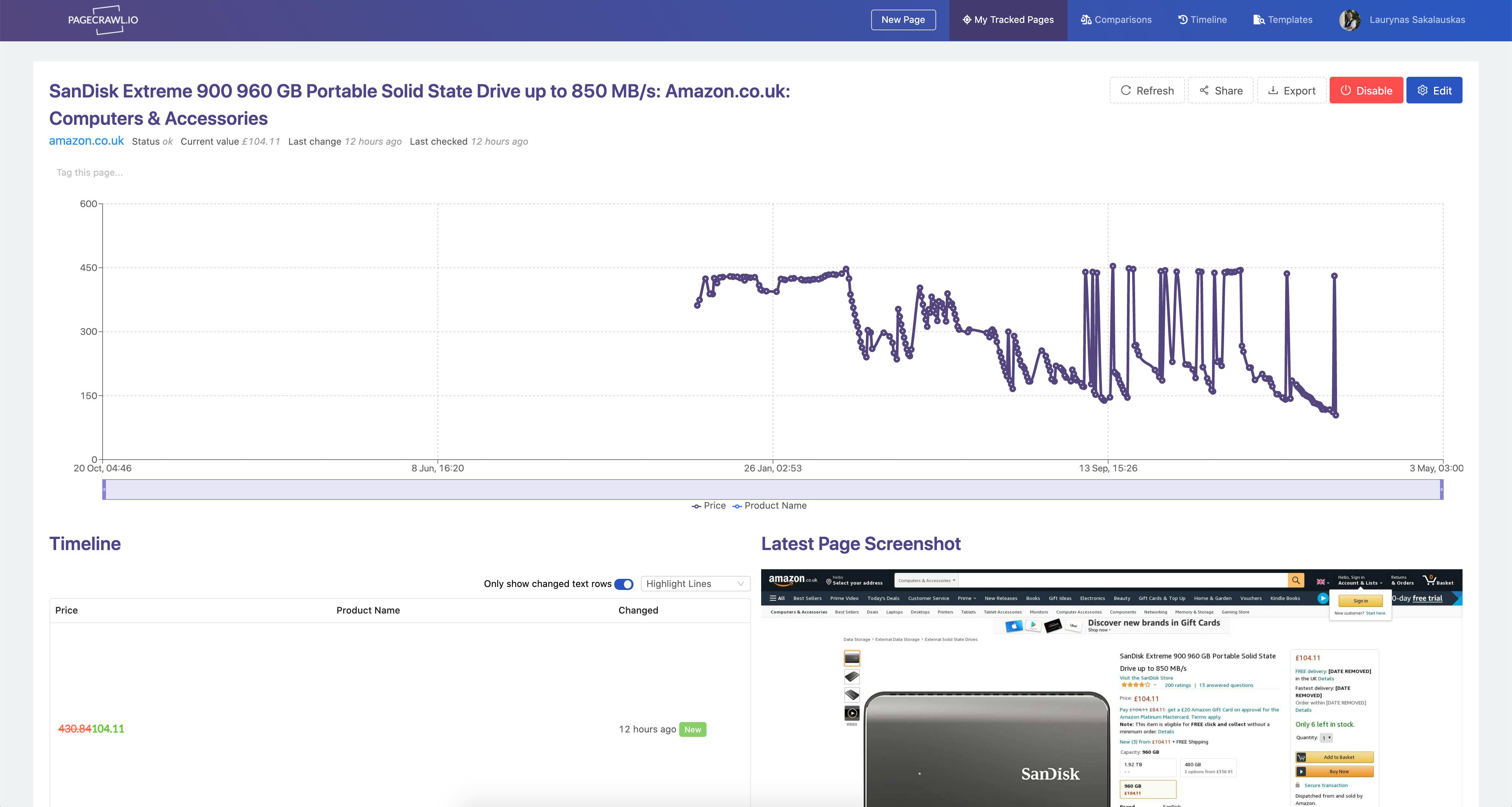Screen dimensions: 1512x807
Task: Click the PageCrawl.io logo
Action: click(x=103, y=20)
